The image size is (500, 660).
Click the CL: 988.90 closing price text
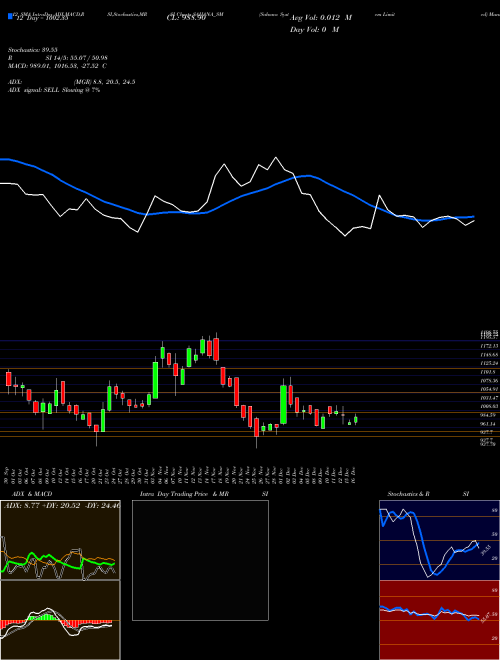[x=186, y=18]
